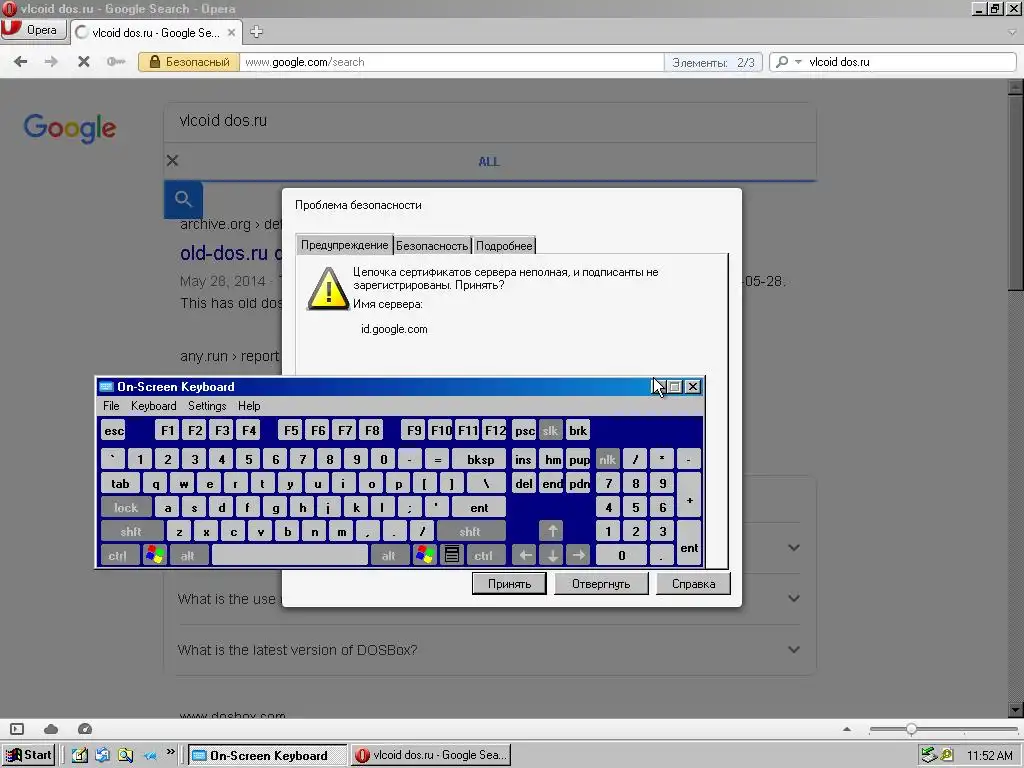Click the Start button
Image resolution: width=1024 pixels, height=768 pixels.
[x=29, y=755]
